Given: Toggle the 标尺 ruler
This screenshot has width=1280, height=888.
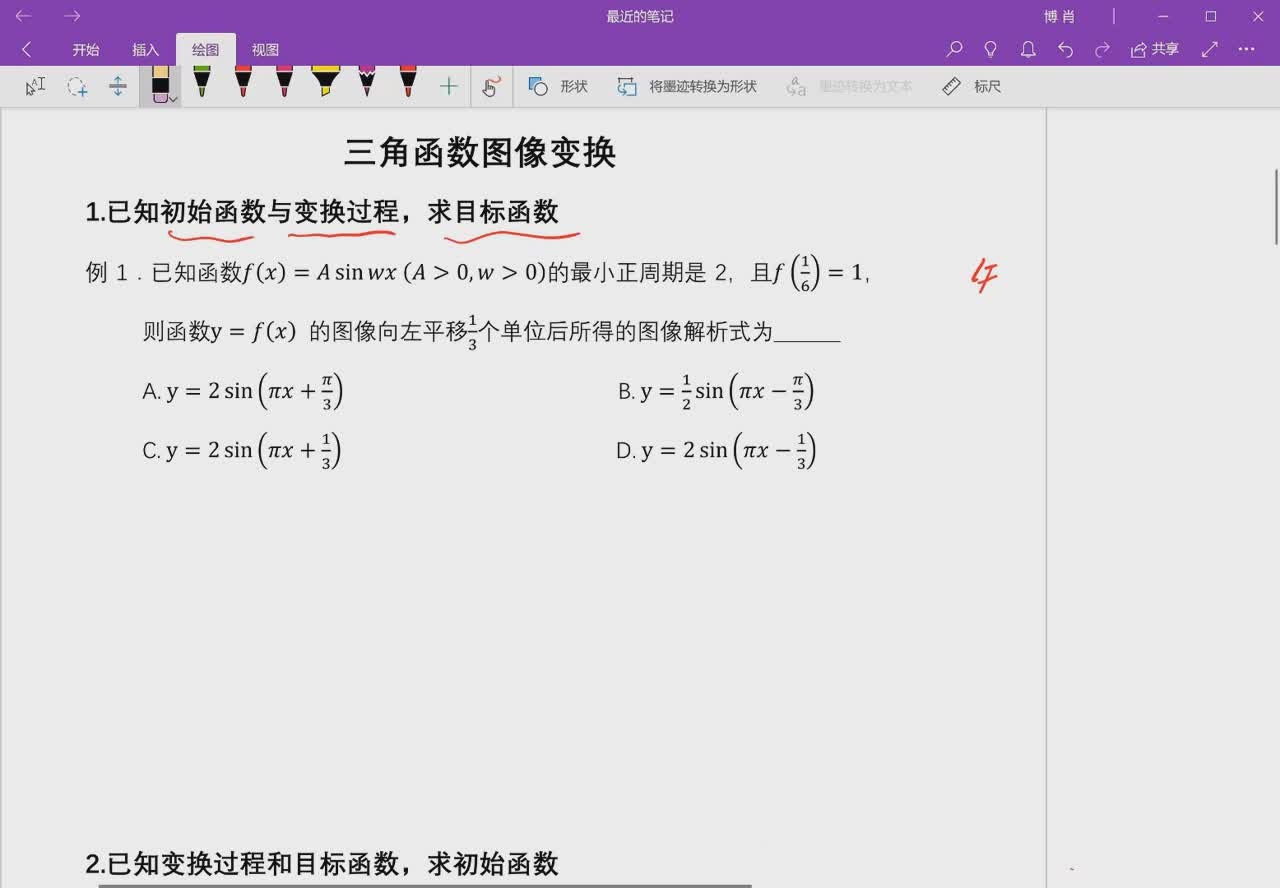Looking at the screenshot, I should (972, 87).
